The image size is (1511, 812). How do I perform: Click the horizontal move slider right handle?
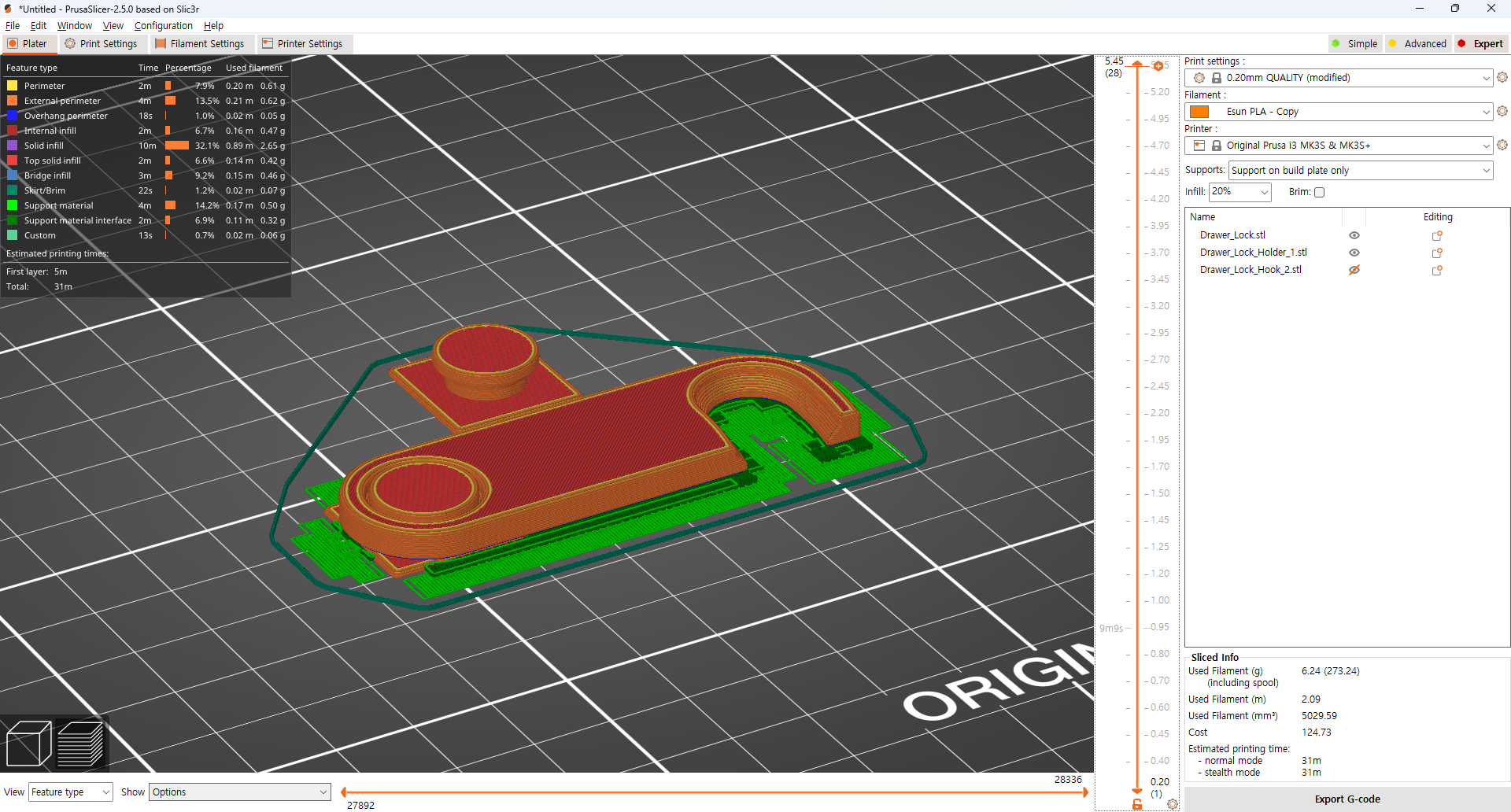tap(1086, 792)
